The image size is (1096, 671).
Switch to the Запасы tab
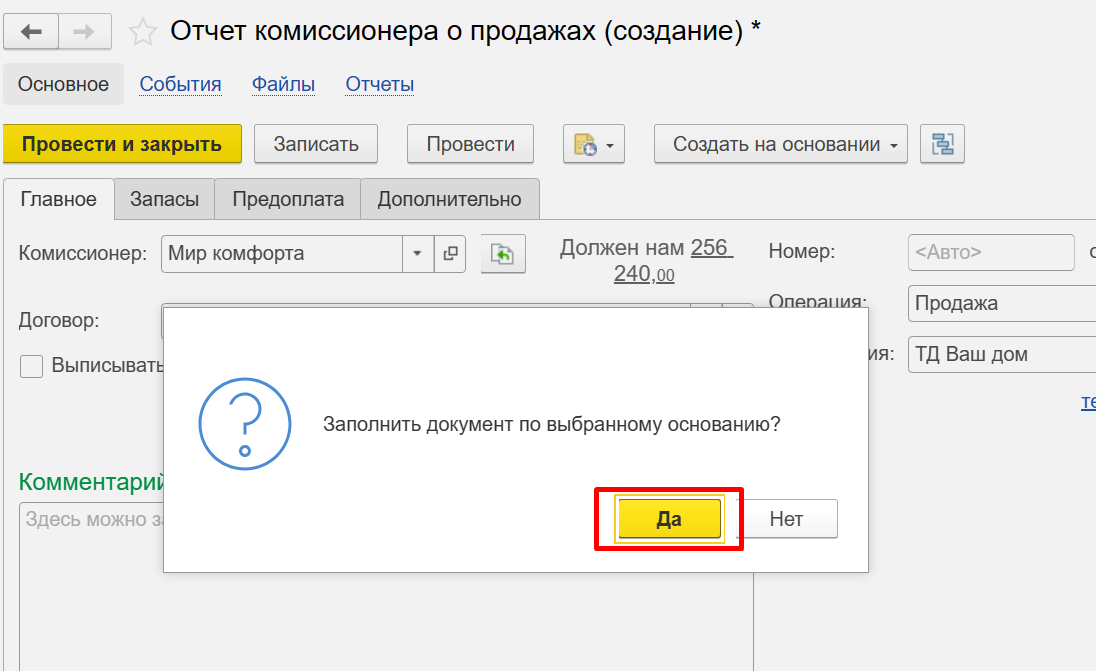point(164,199)
